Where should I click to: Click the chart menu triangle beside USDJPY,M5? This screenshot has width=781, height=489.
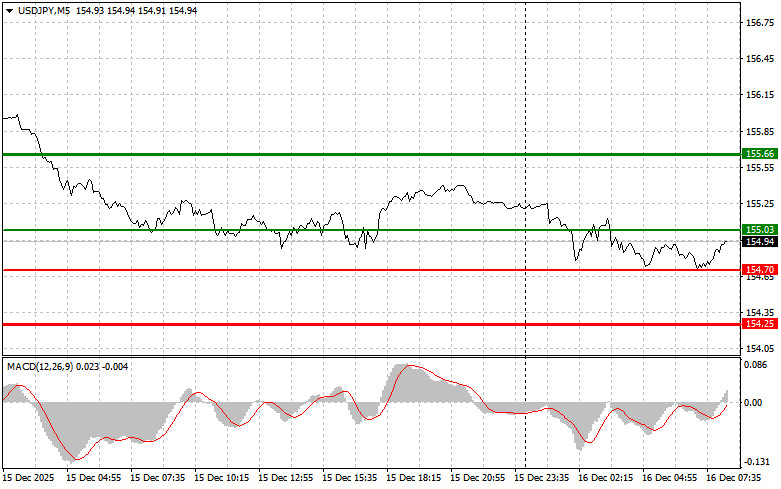tap(9, 10)
